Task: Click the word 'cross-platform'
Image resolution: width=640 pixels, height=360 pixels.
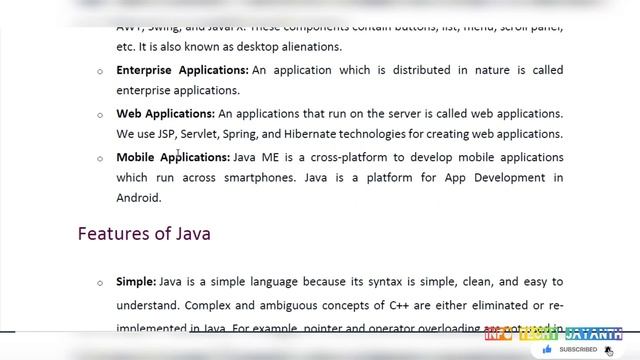Action: coord(349,158)
